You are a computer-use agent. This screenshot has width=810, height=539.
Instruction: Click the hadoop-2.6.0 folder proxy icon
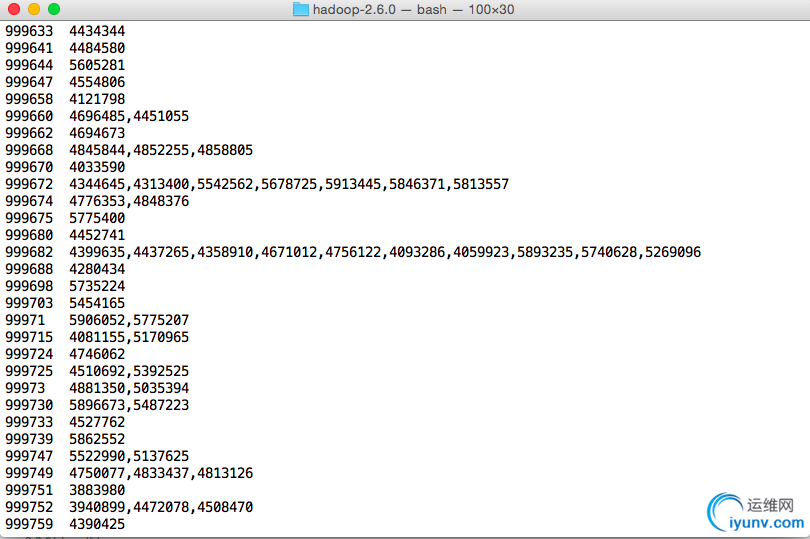click(301, 9)
